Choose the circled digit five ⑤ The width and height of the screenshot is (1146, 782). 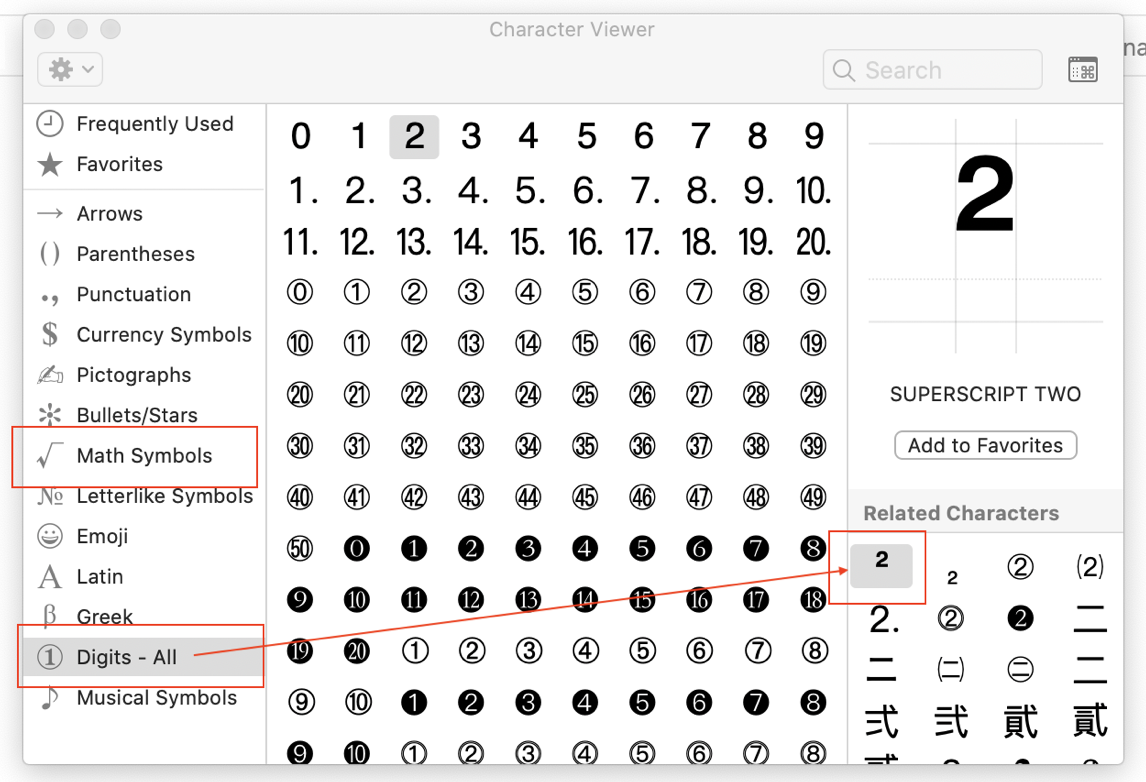[x=585, y=292]
